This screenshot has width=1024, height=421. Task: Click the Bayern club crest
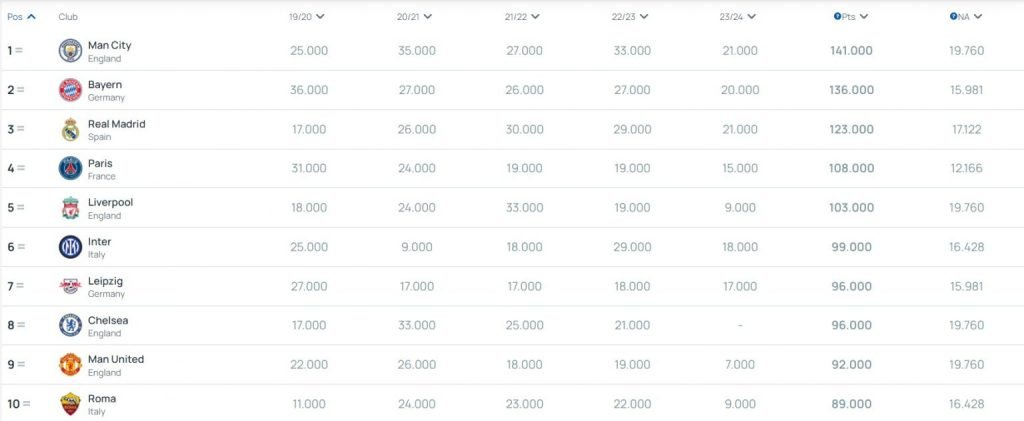click(71, 90)
